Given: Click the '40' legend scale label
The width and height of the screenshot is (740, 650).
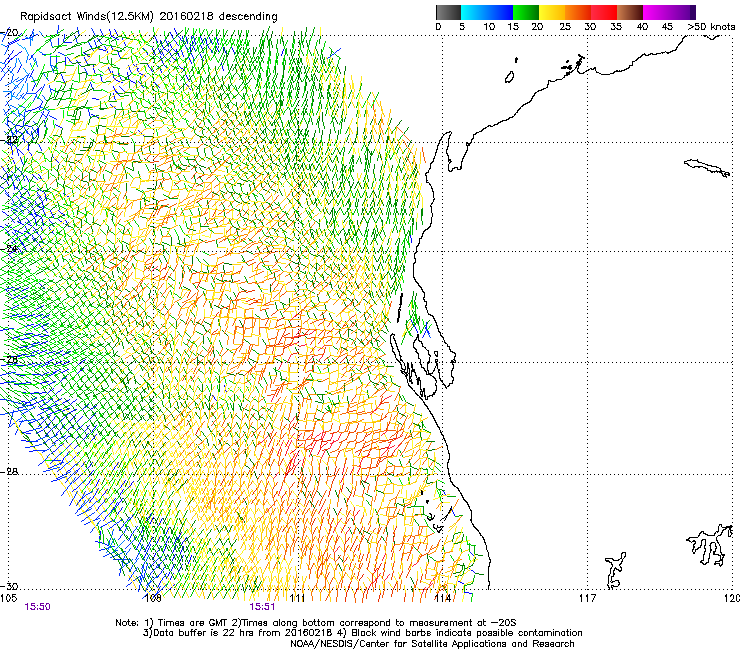Looking at the screenshot, I should click(642, 27).
